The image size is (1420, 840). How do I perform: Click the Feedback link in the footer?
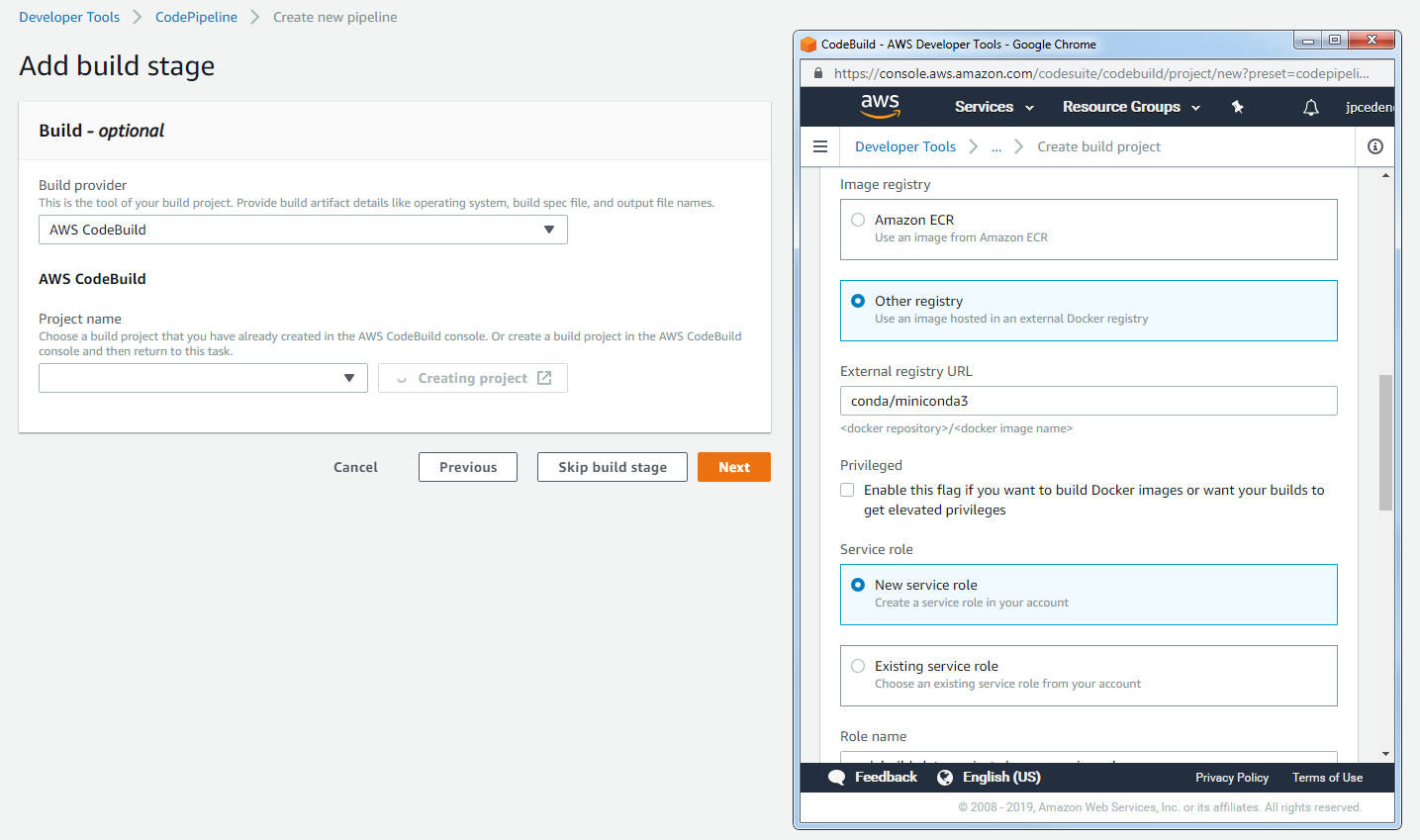(886, 778)
